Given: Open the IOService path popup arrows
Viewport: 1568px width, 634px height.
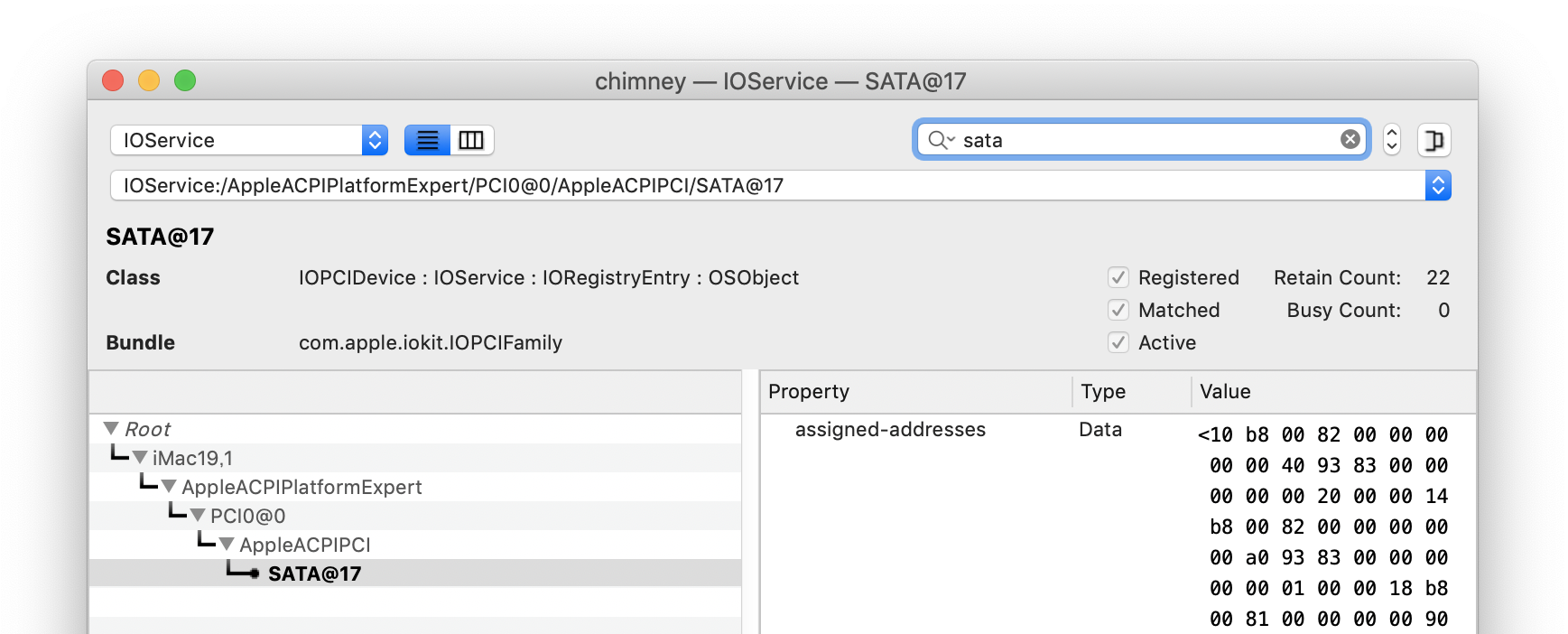Looking at the screenshot, I should coord(1438,185).
